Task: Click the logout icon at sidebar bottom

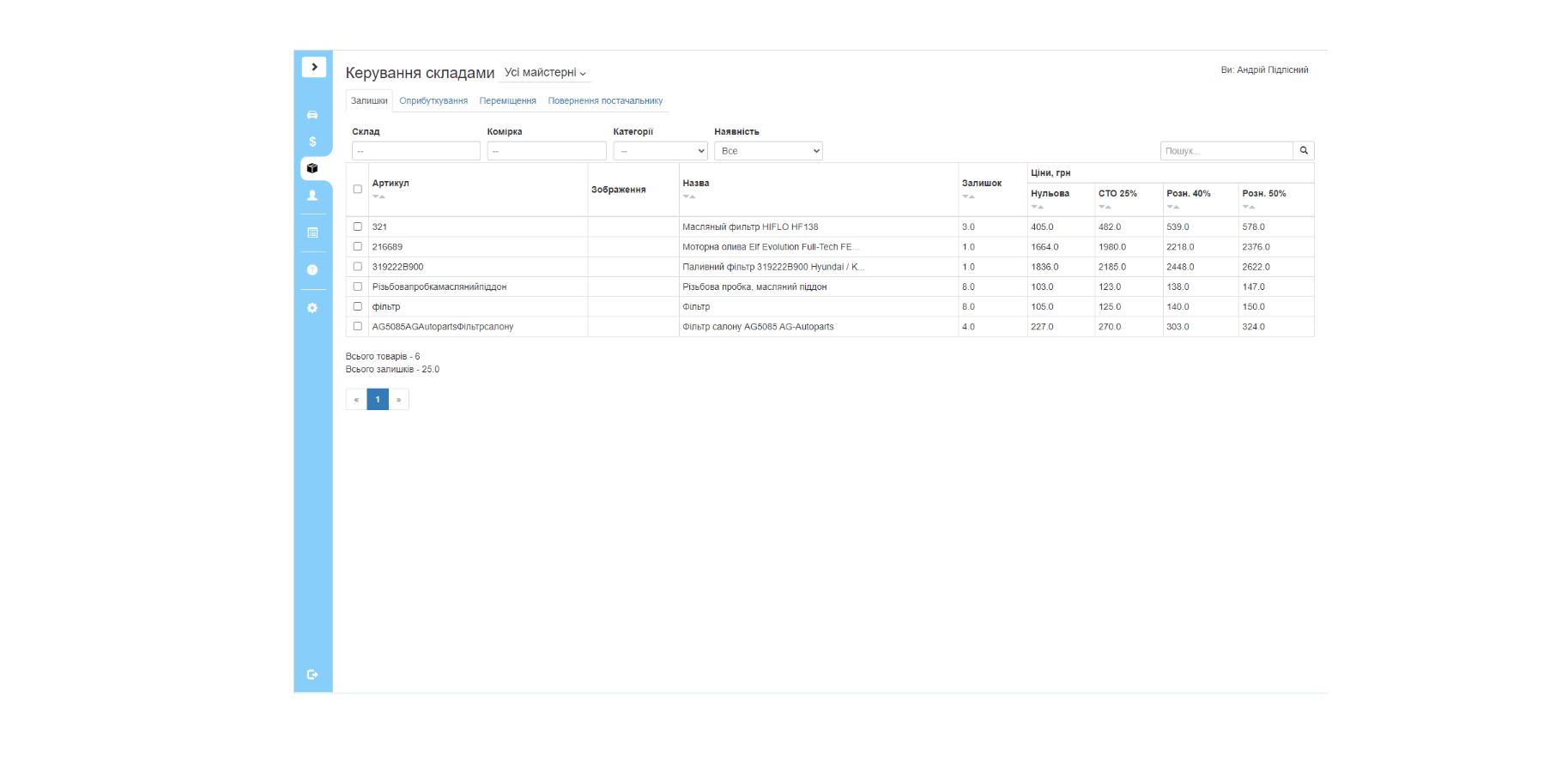Action: (x=312, y=674)
